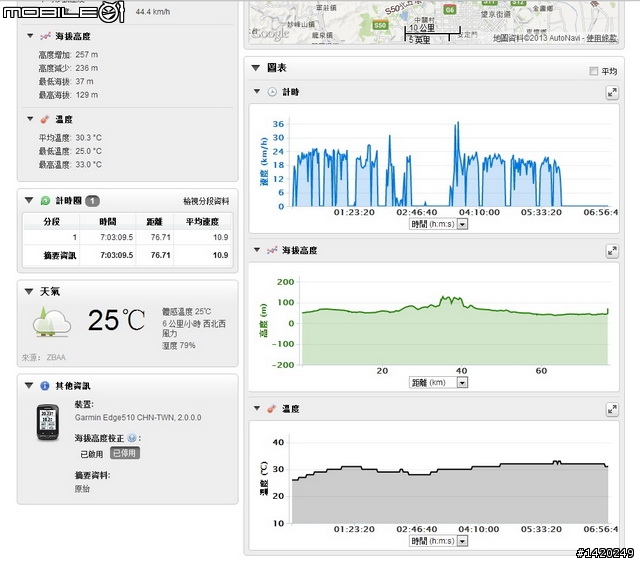Sort laps by 平均速度 column header
This screenshot has width=640, height=561.
pyautogui.click(x=202, y=222)
